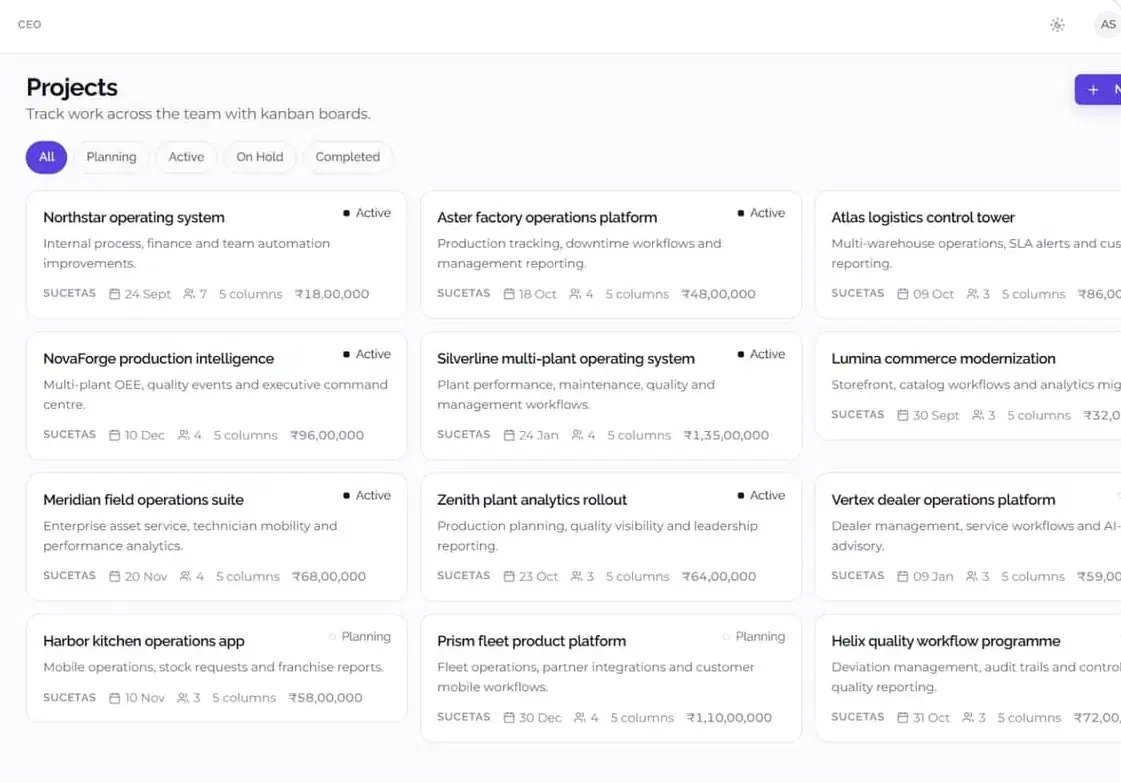Click calendar icon beside 24 Jan
Screen dimensions: 1121x783
click(x=509, y=435)
